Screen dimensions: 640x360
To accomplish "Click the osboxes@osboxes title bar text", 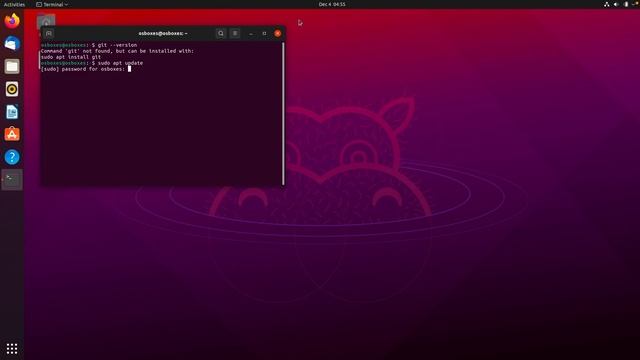I will pyautogui.click(x=163, y=33).
